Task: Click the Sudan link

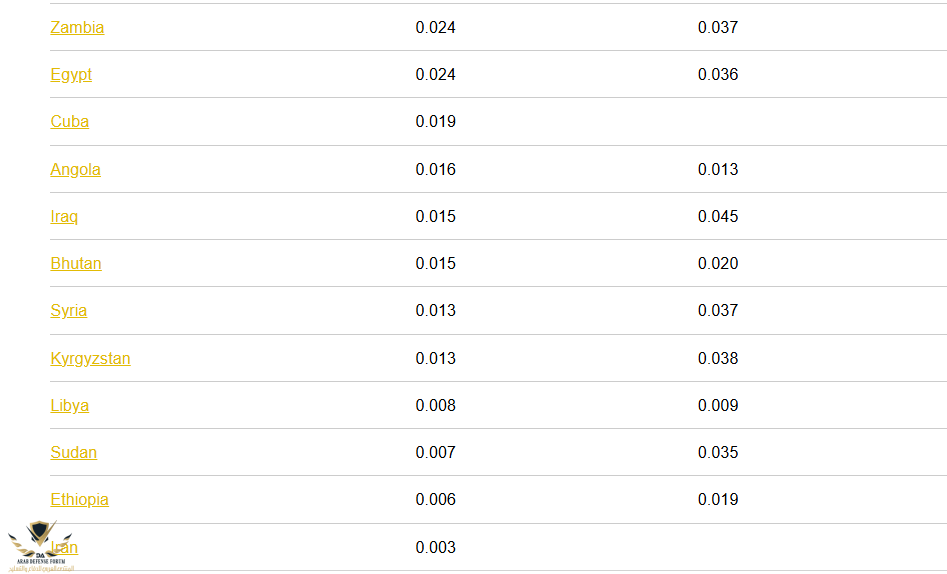Action: pos(73,453)
